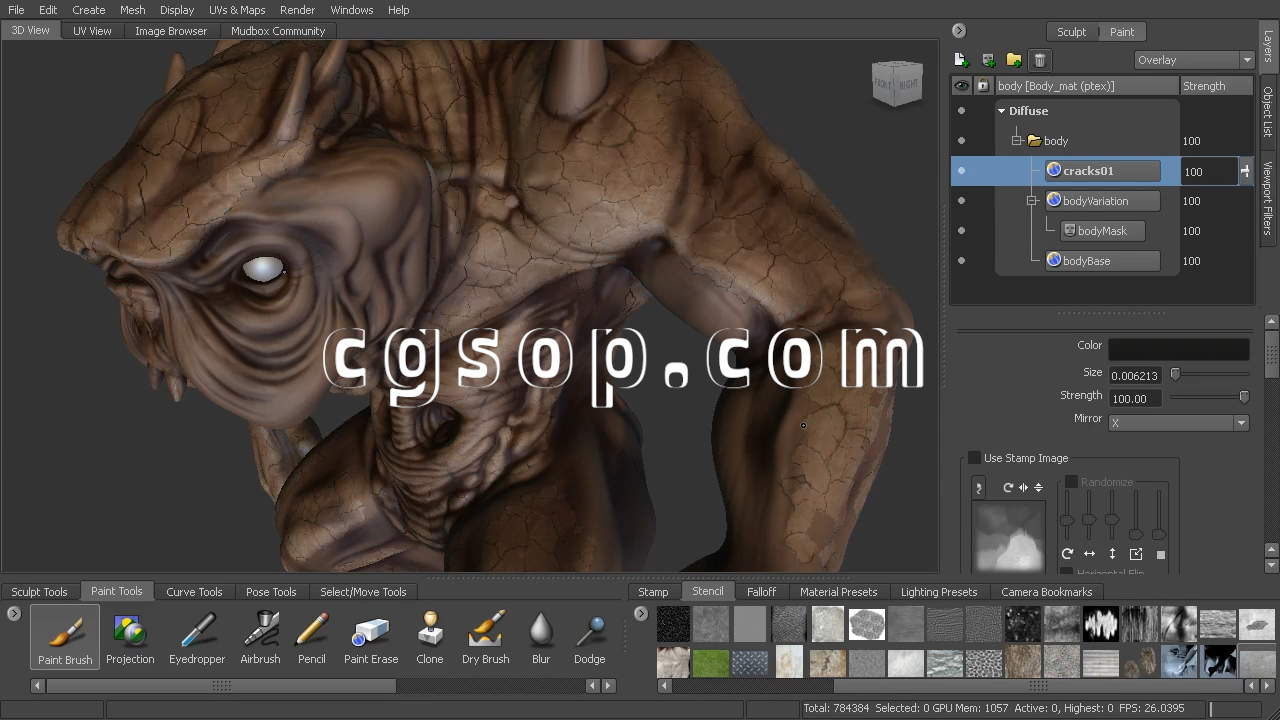Click the delete layer trash icon
This screenshot has height=720, width=1280.
tap(1039, 60)
